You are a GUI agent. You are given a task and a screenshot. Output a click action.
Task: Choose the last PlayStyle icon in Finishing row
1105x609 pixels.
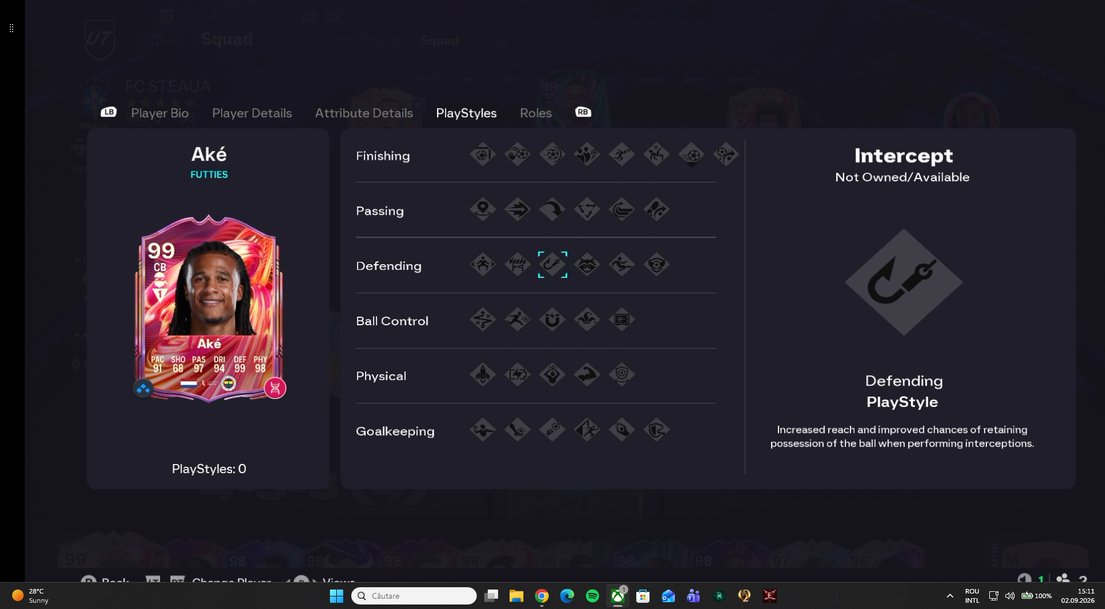pyautogui.click(x=726, y=154)
